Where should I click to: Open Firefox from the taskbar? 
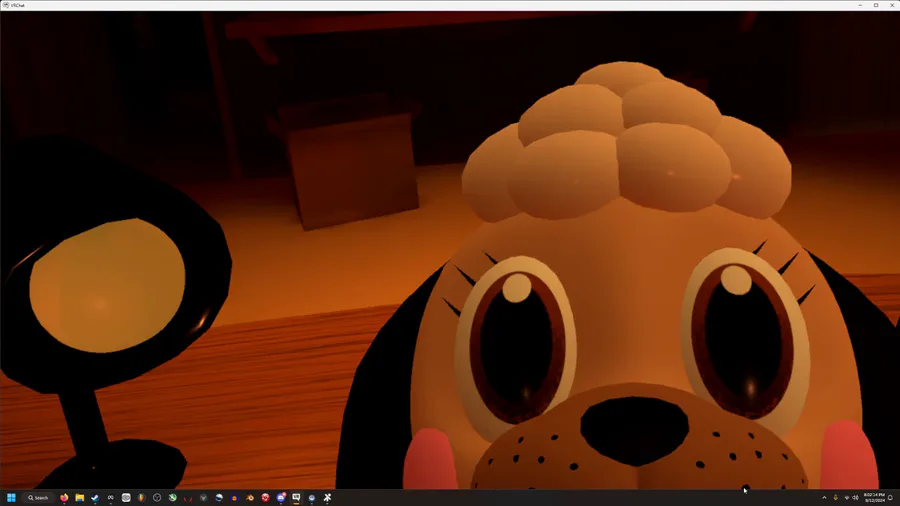(64, 497)
